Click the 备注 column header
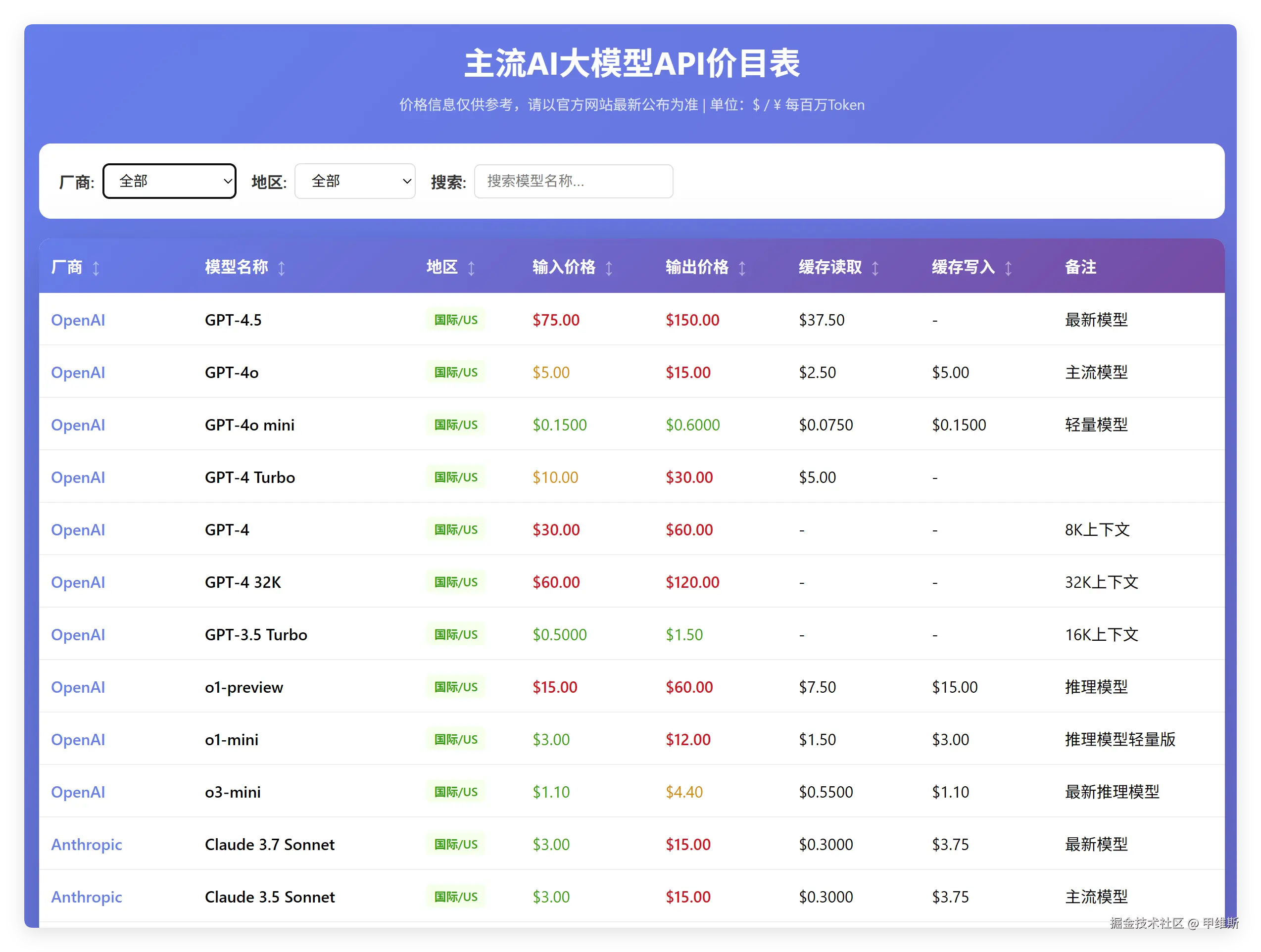The height and width of the screenshot is (952, 1261). pyautogui.click(x=1080, y=267)
